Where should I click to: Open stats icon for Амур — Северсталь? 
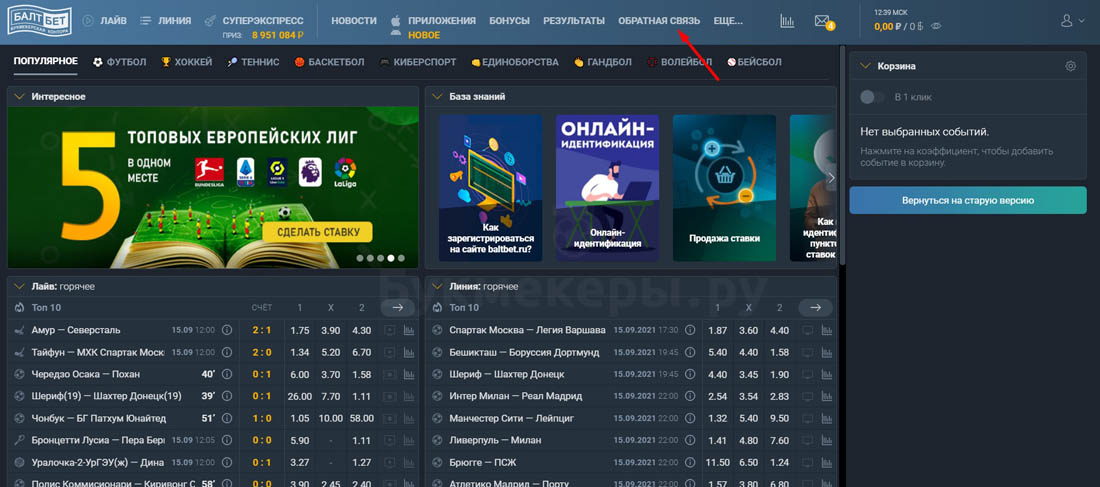[x=409, y=330]
